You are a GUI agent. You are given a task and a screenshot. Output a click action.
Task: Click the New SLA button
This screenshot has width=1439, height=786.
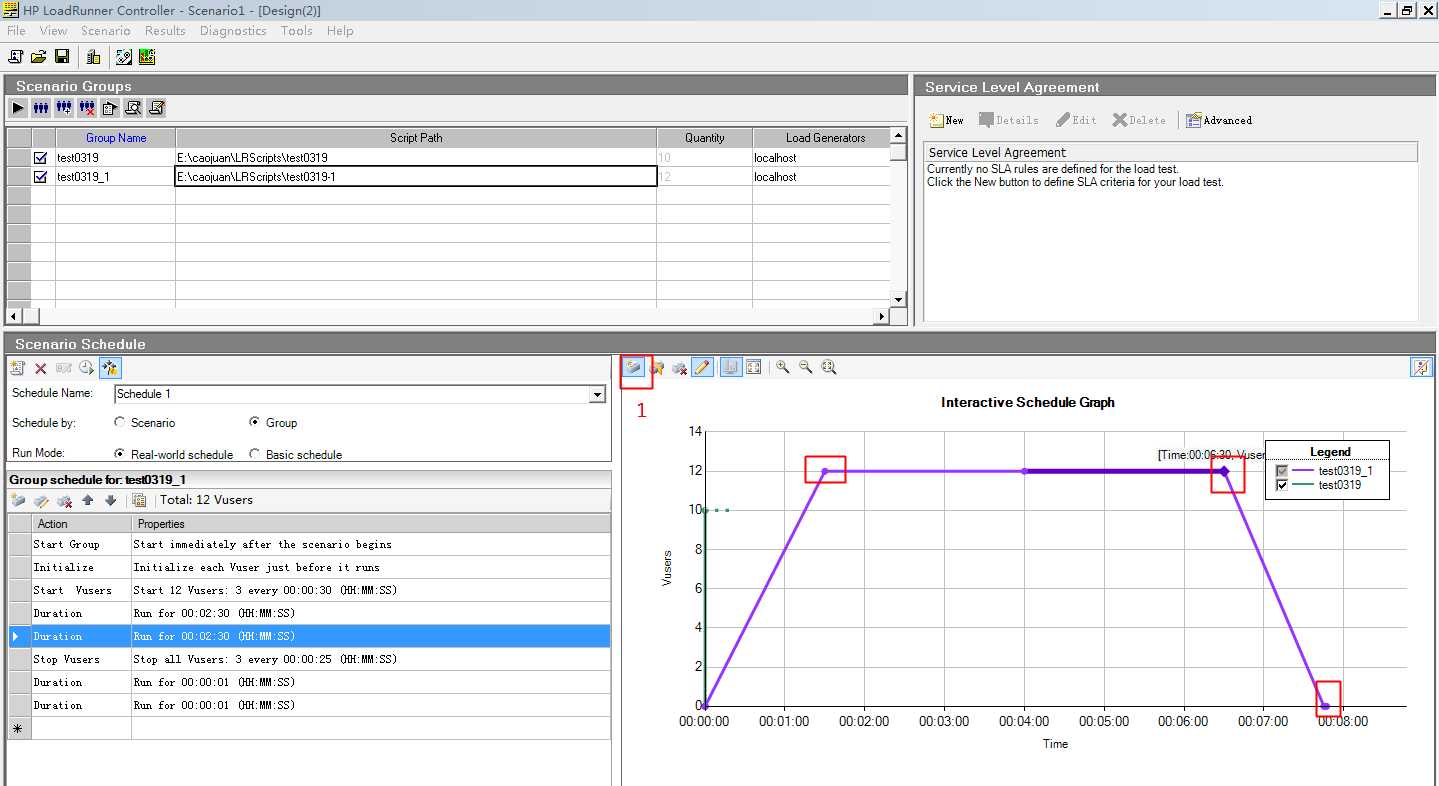[946, 120]
